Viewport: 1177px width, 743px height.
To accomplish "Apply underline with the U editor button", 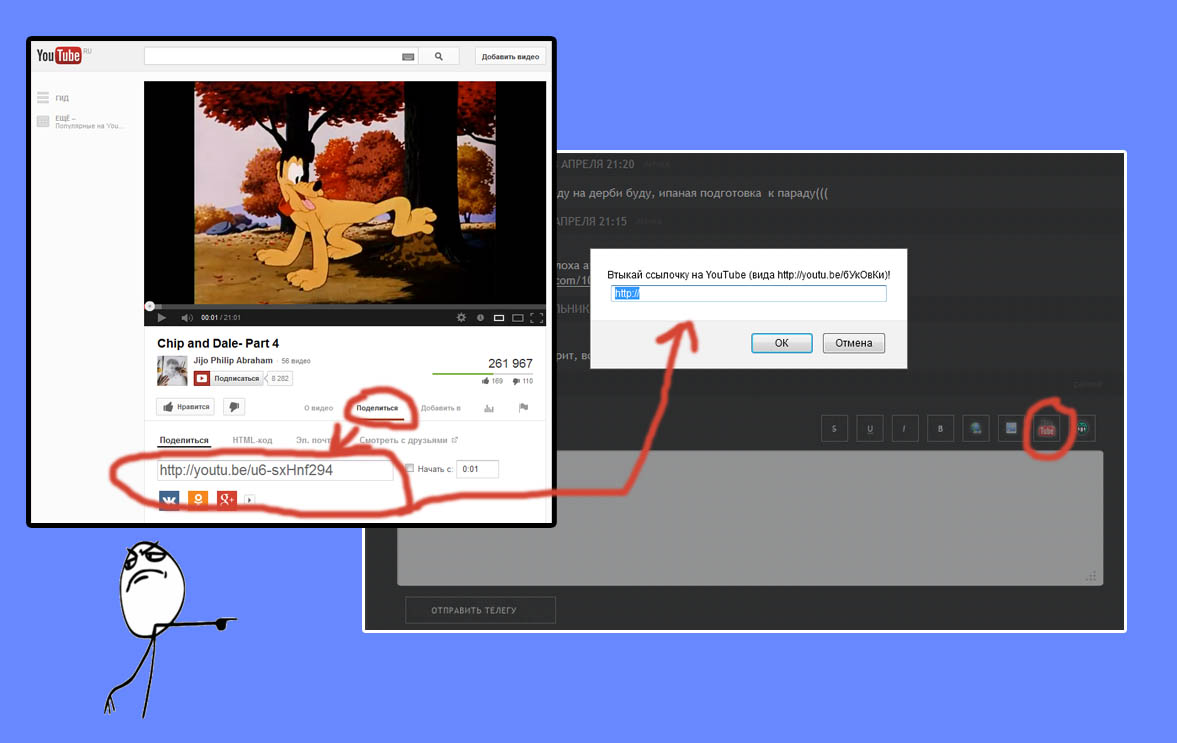I will 869,429.
